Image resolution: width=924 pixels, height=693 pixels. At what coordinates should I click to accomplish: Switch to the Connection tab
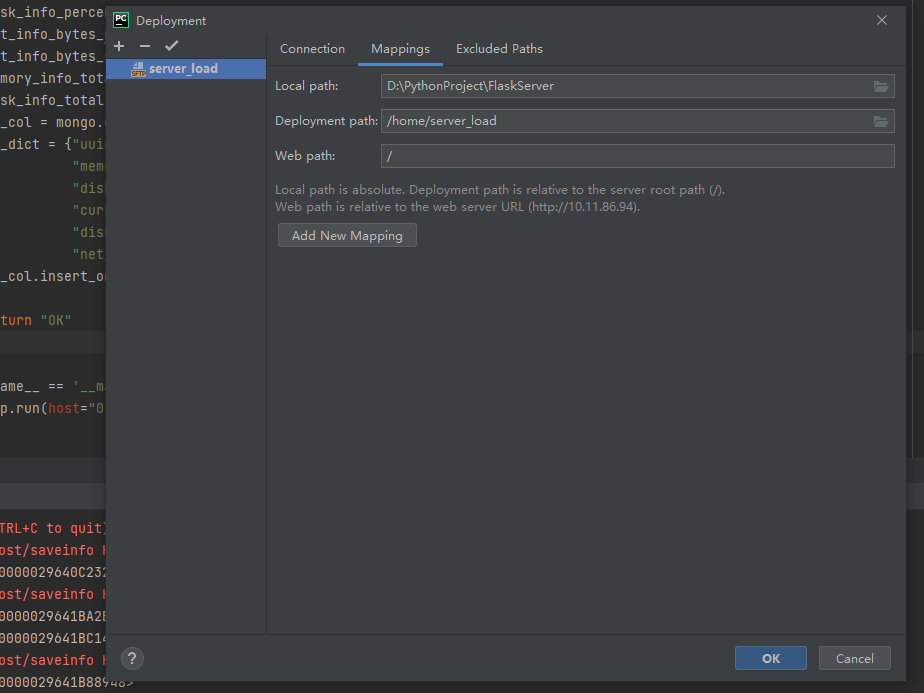coord(312,49)
